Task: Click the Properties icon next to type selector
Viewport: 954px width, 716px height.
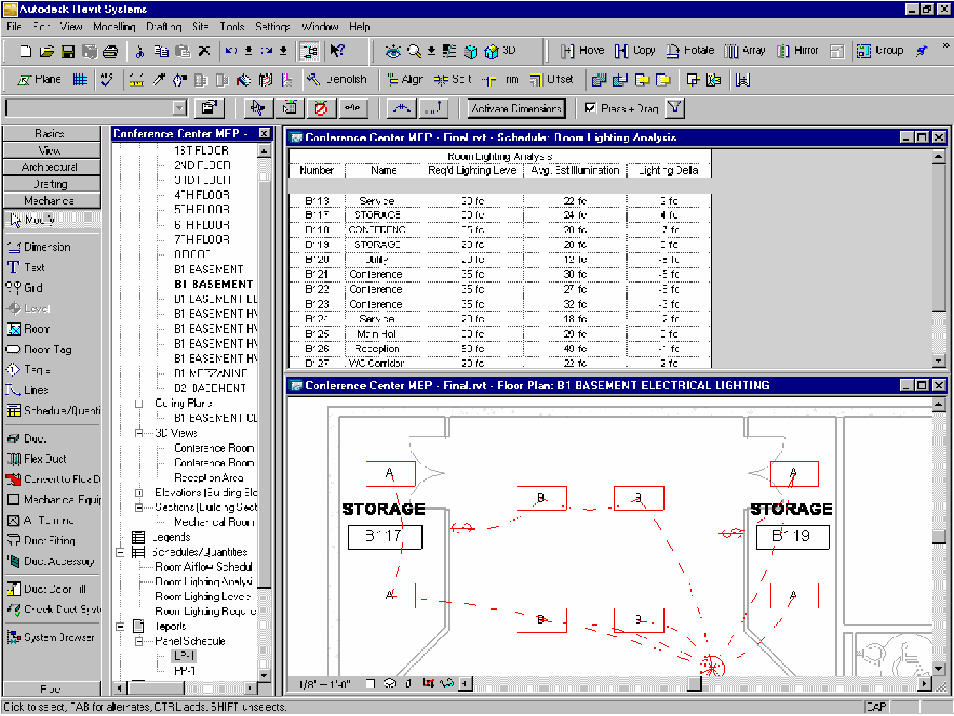Action: pos(209,108)
